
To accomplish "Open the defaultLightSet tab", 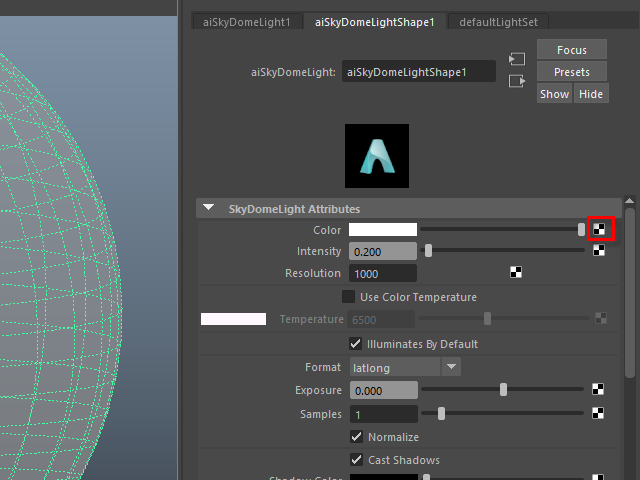I will coord(496,21).
